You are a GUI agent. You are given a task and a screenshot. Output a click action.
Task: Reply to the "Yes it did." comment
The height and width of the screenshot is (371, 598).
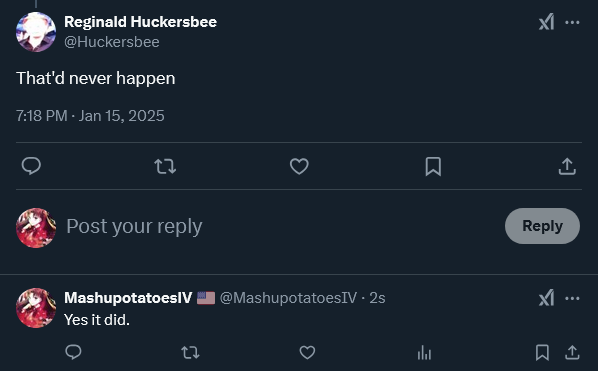tap(73, 352)
